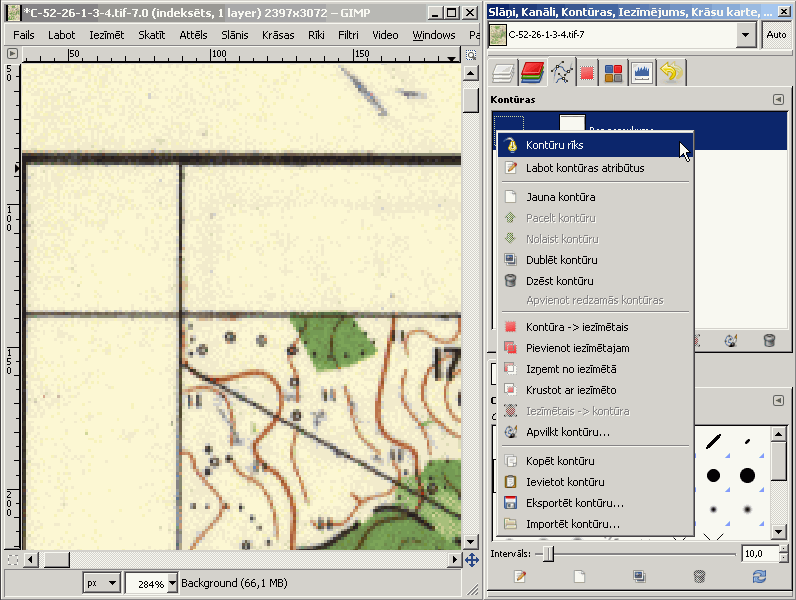
Task: Select the large hard round brush
Action: 747,476
